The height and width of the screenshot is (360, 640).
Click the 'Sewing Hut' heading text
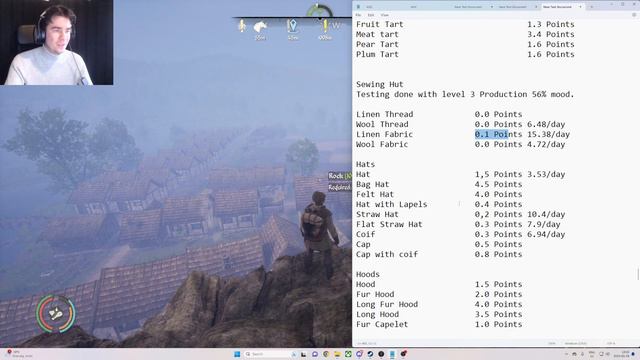pos(380,84)
